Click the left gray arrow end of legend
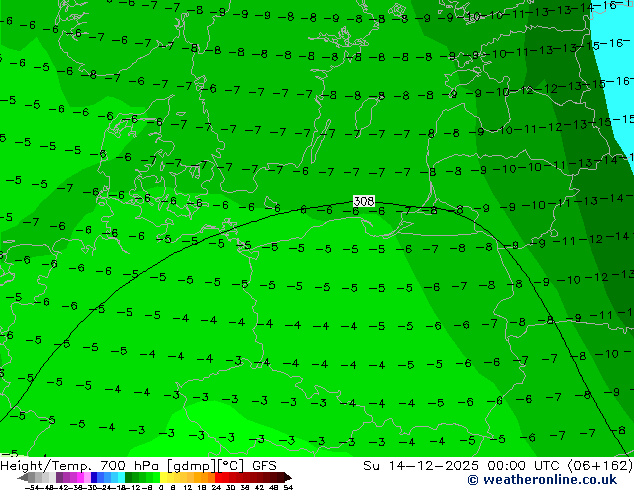The image size is (634, 490). pos(23,478)
